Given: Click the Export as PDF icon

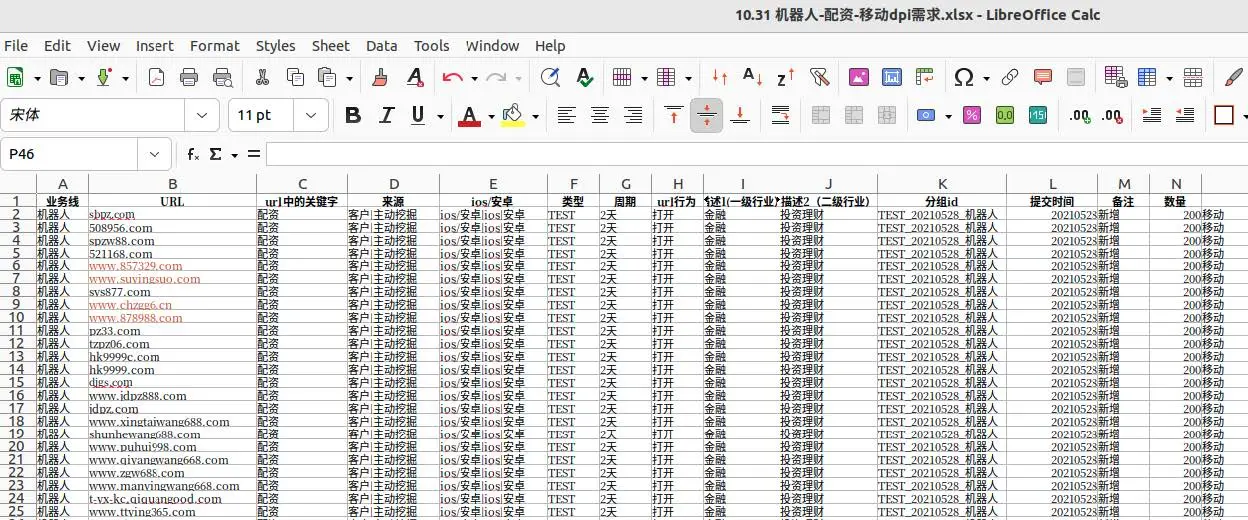Looking at the screenshot, I should click(x=156, y=77).
